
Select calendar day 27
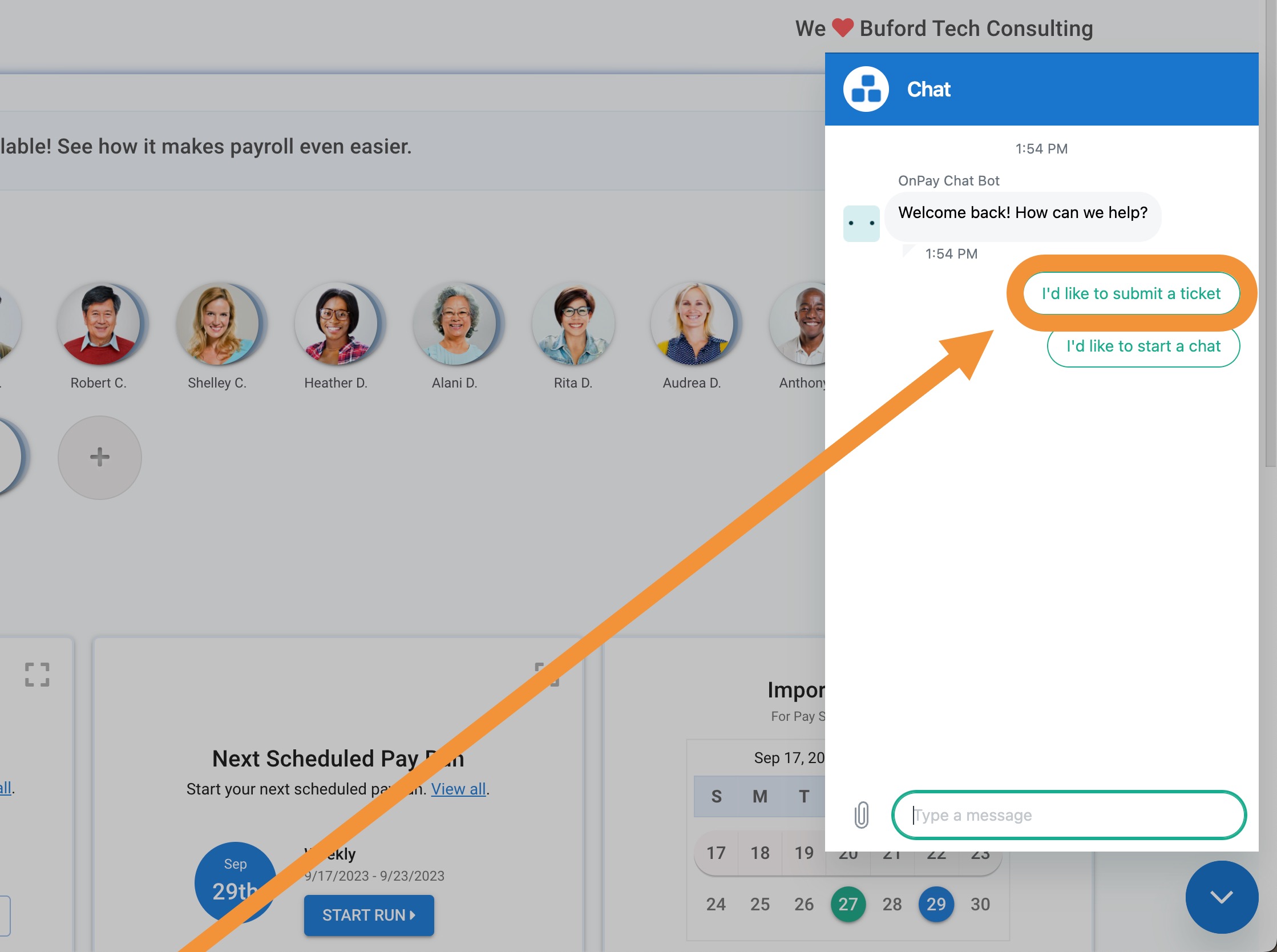pyautogui.click(x=847, y=903)
